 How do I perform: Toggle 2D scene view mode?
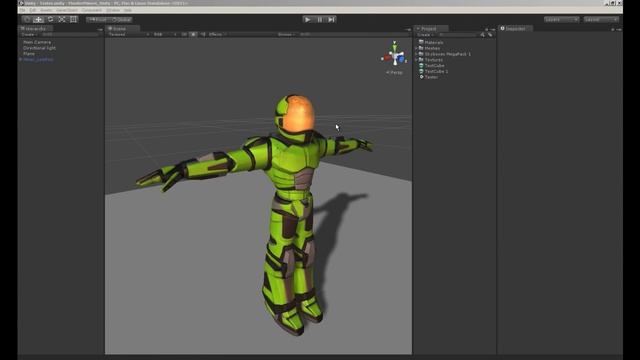coord(184,35)
